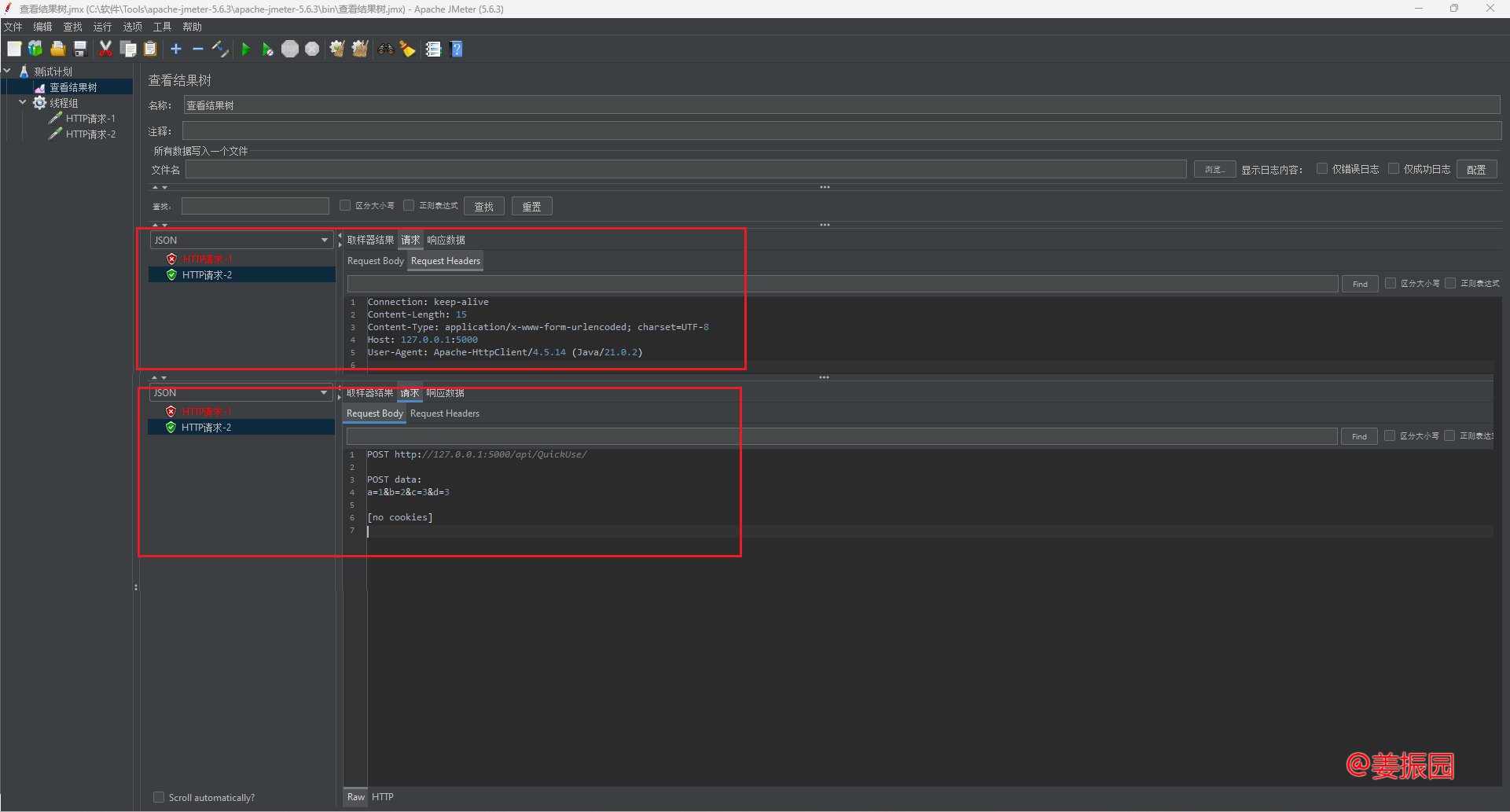The width and height of the screenshot is (1510, 812).
Task: Open the Templates icon
Action: 35,49
